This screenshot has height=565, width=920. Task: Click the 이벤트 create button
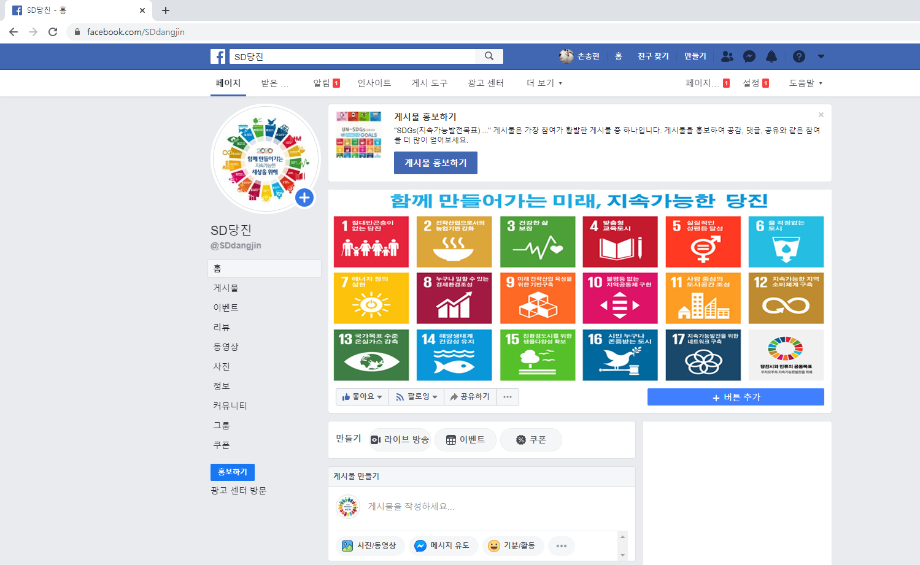click(x=465, y=439)
